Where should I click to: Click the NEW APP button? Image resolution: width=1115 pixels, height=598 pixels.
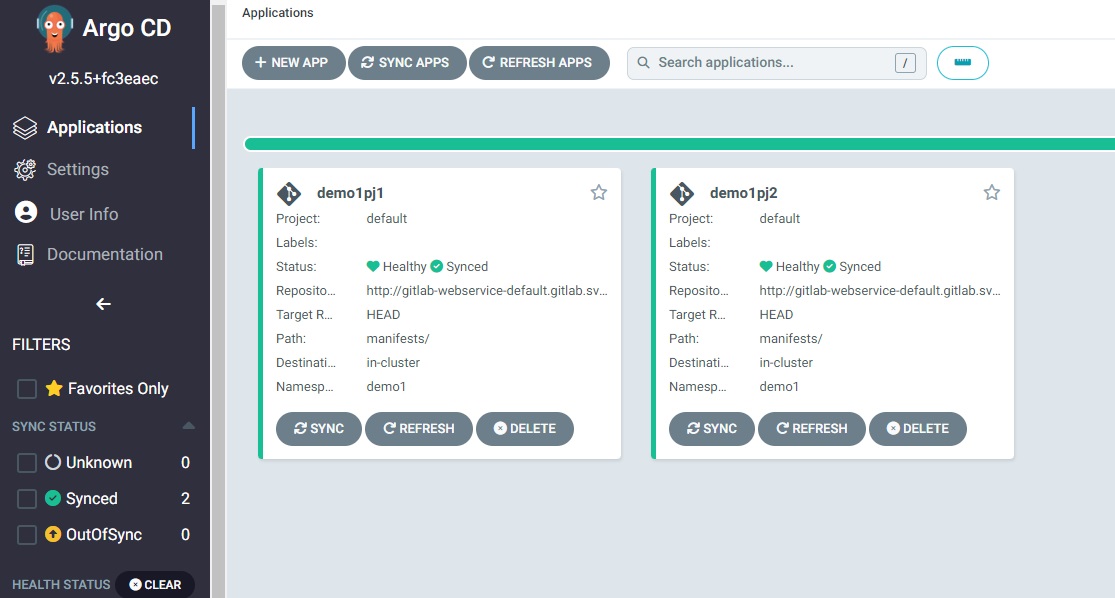294,63
